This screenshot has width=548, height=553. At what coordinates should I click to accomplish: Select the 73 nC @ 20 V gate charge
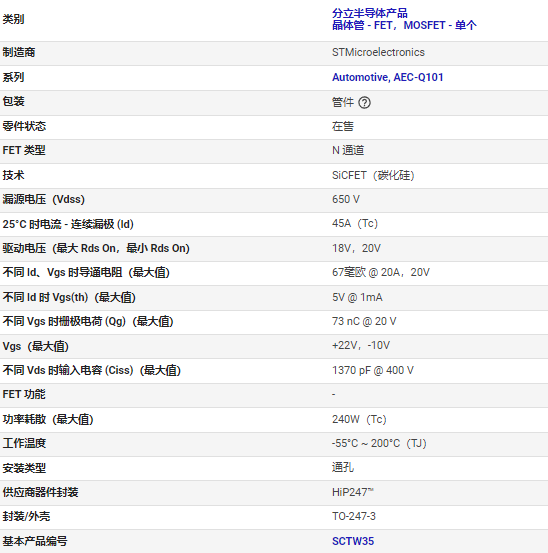point(364,321)
